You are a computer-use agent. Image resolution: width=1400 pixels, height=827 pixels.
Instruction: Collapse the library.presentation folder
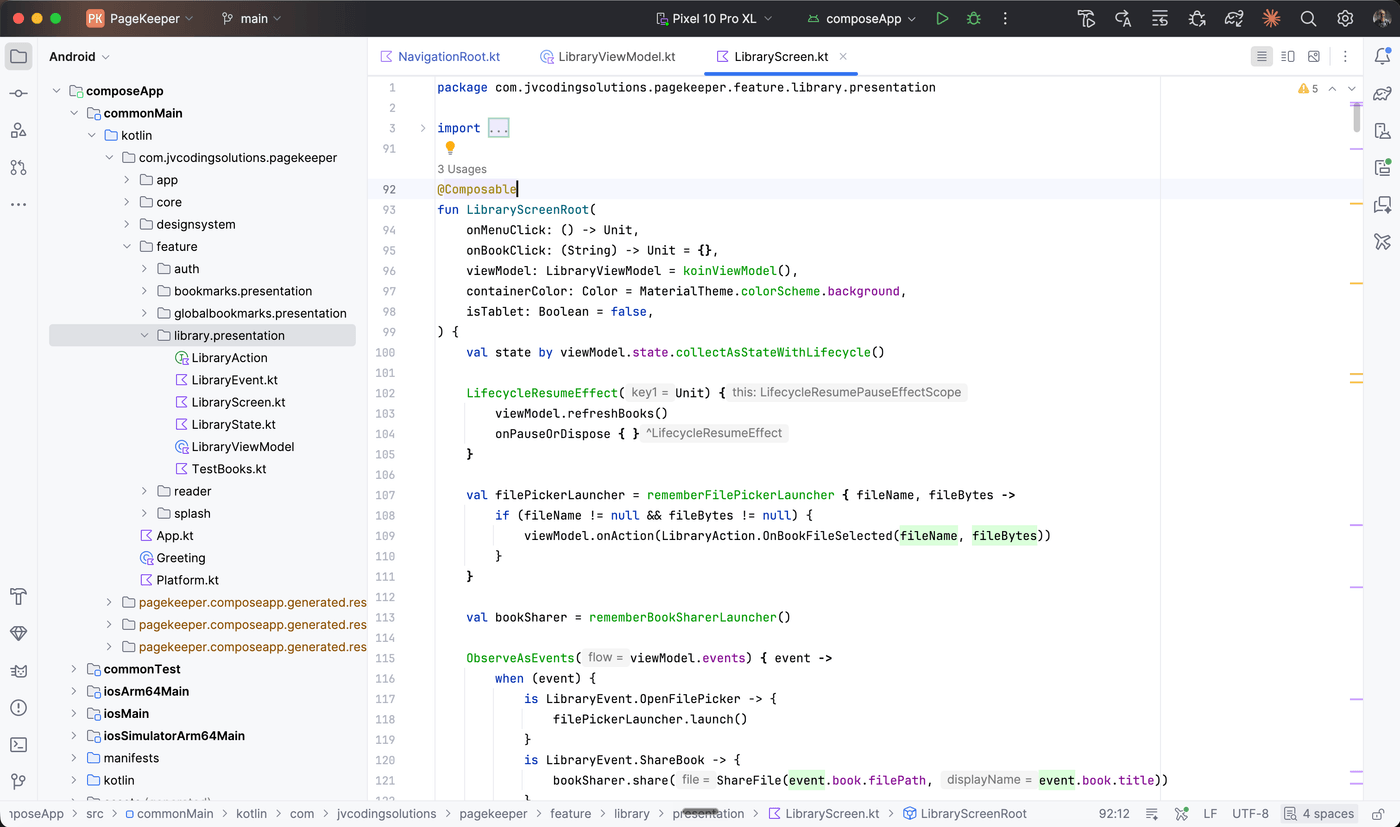click(x=146, y=336)
